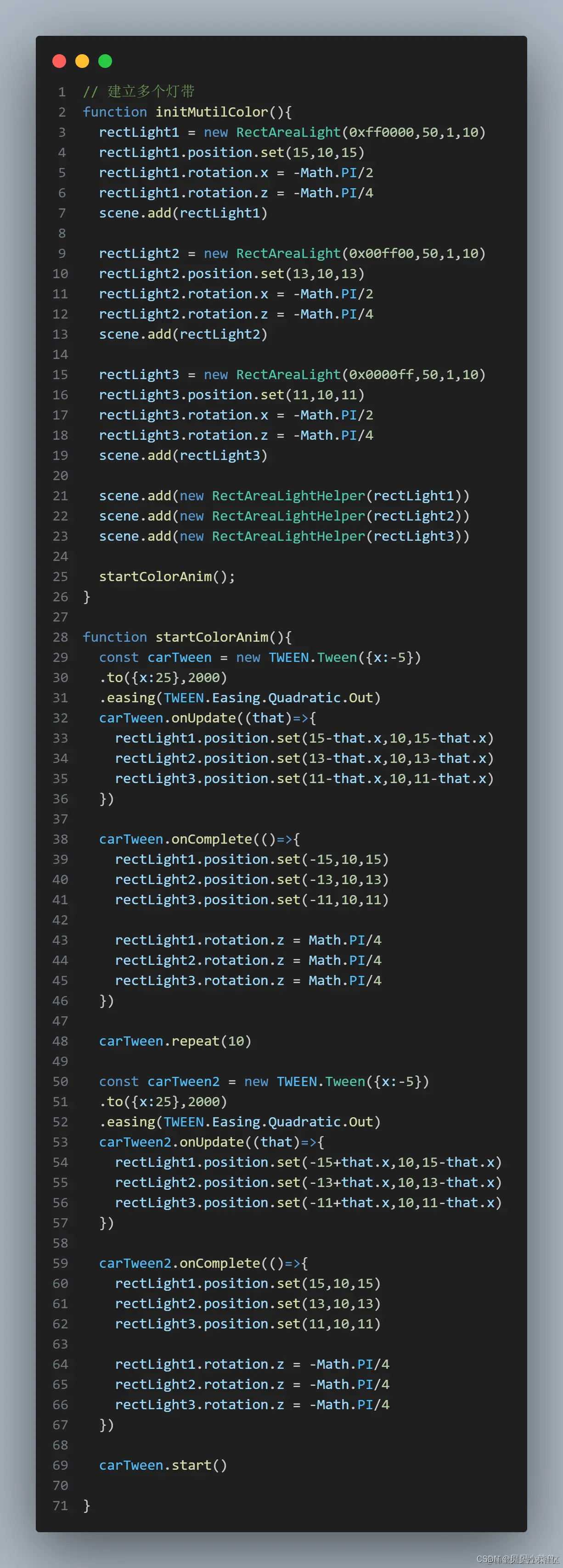Image resolution: width=563 pixels, height=1568 pixels.
Task: Click line number 12 in gutter
Action: (60, 314)
